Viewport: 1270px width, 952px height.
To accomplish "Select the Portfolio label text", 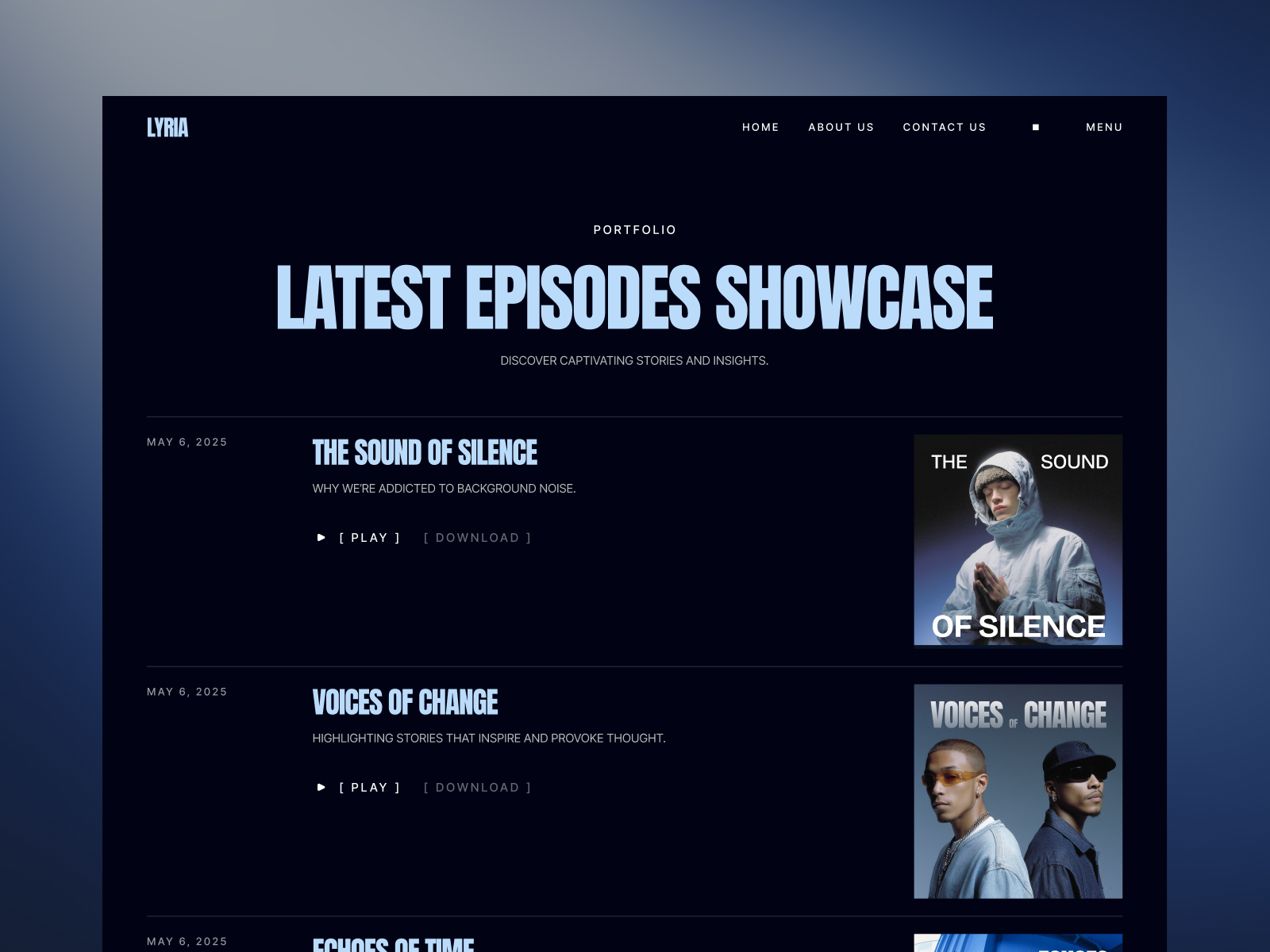I will coord(635,230).
